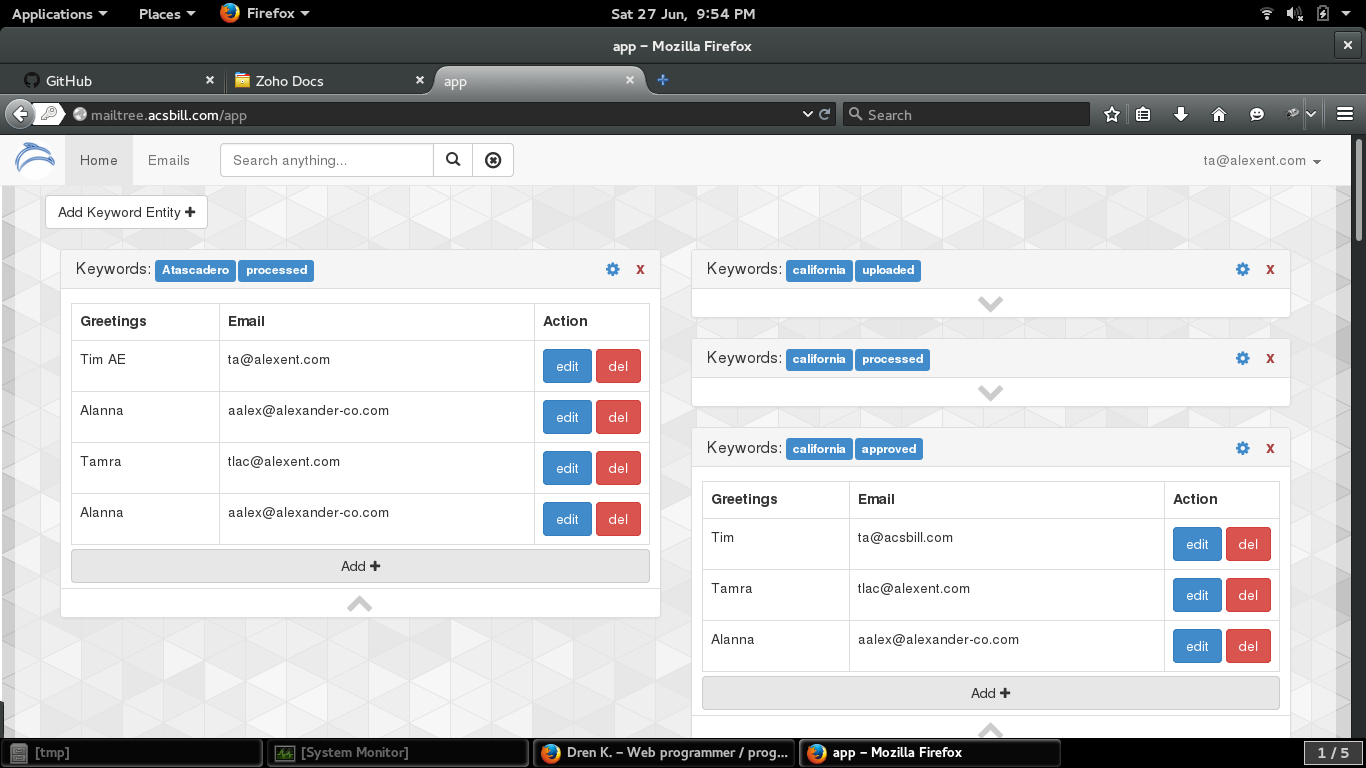Delete the california uploaded panel with red x
The image size is (1366, 768).
tap(1270, 269)
